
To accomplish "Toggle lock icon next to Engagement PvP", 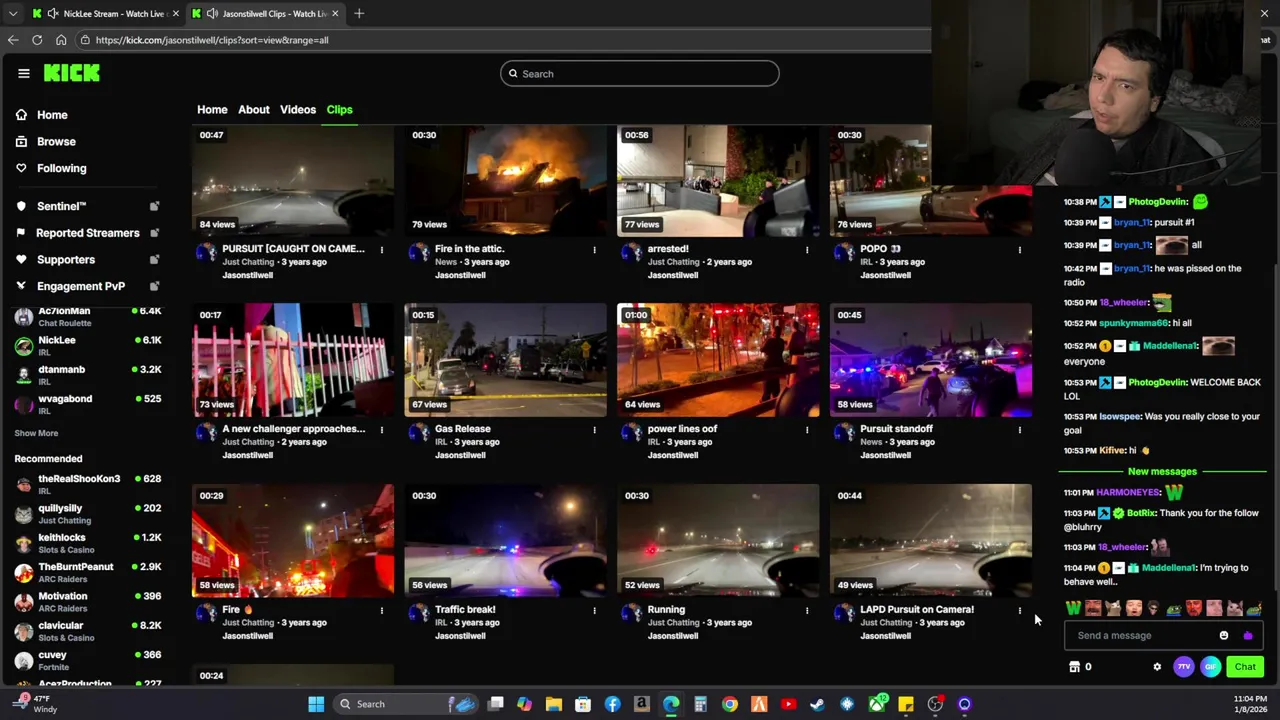I will [154, 286].
